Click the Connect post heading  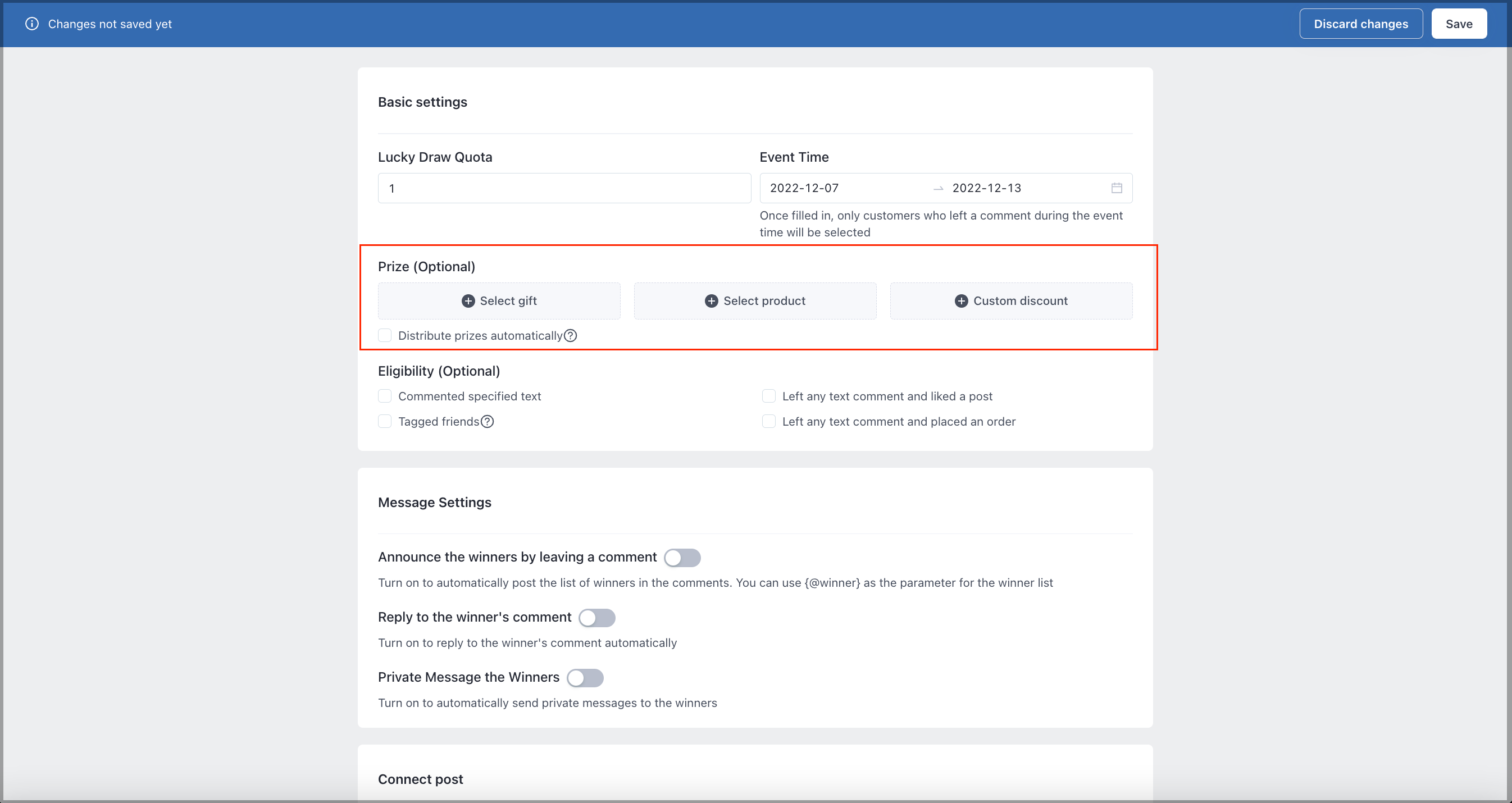point(420,779)
